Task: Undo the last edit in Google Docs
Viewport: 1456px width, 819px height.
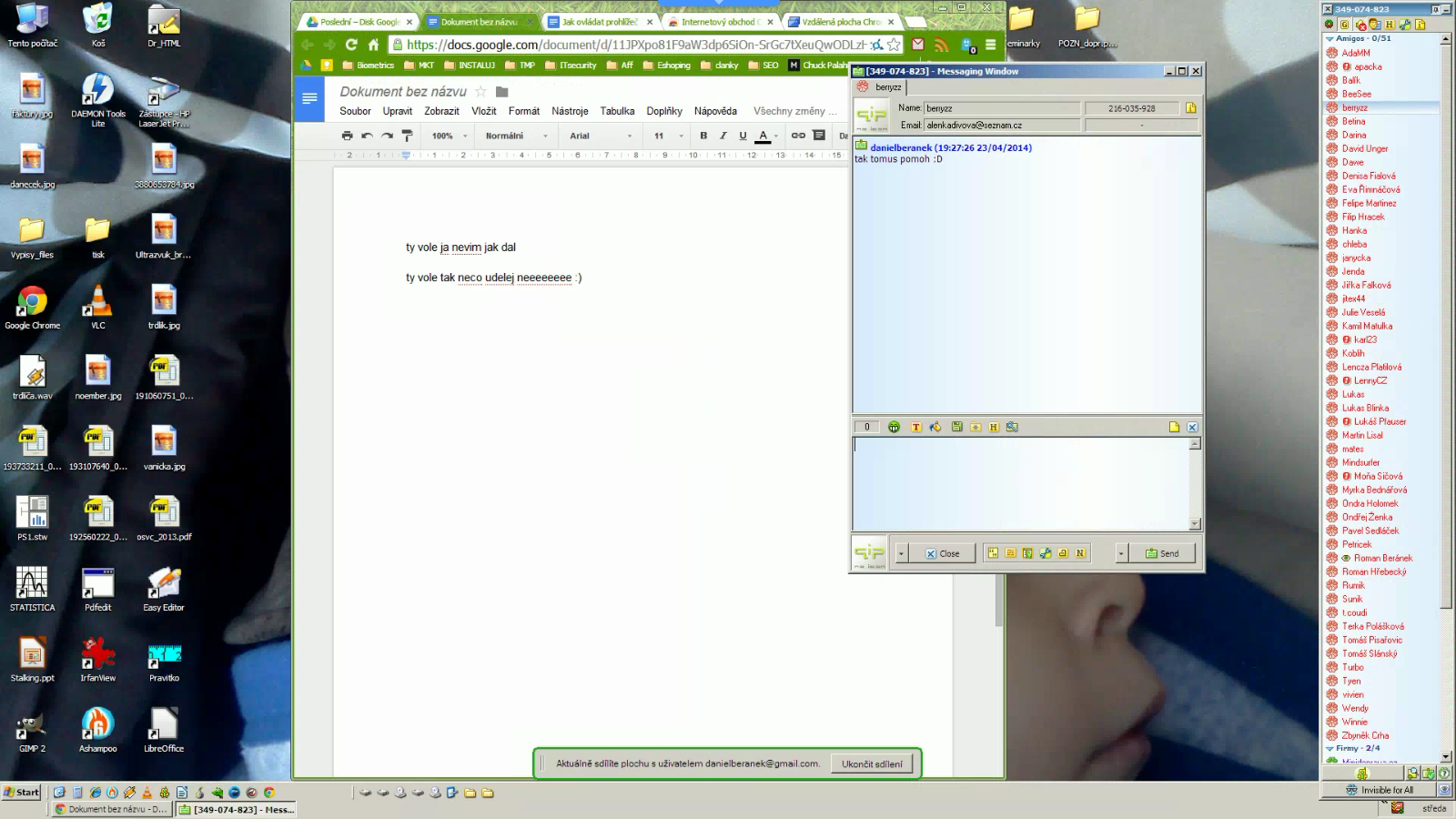Action: [x=367, y=136]
